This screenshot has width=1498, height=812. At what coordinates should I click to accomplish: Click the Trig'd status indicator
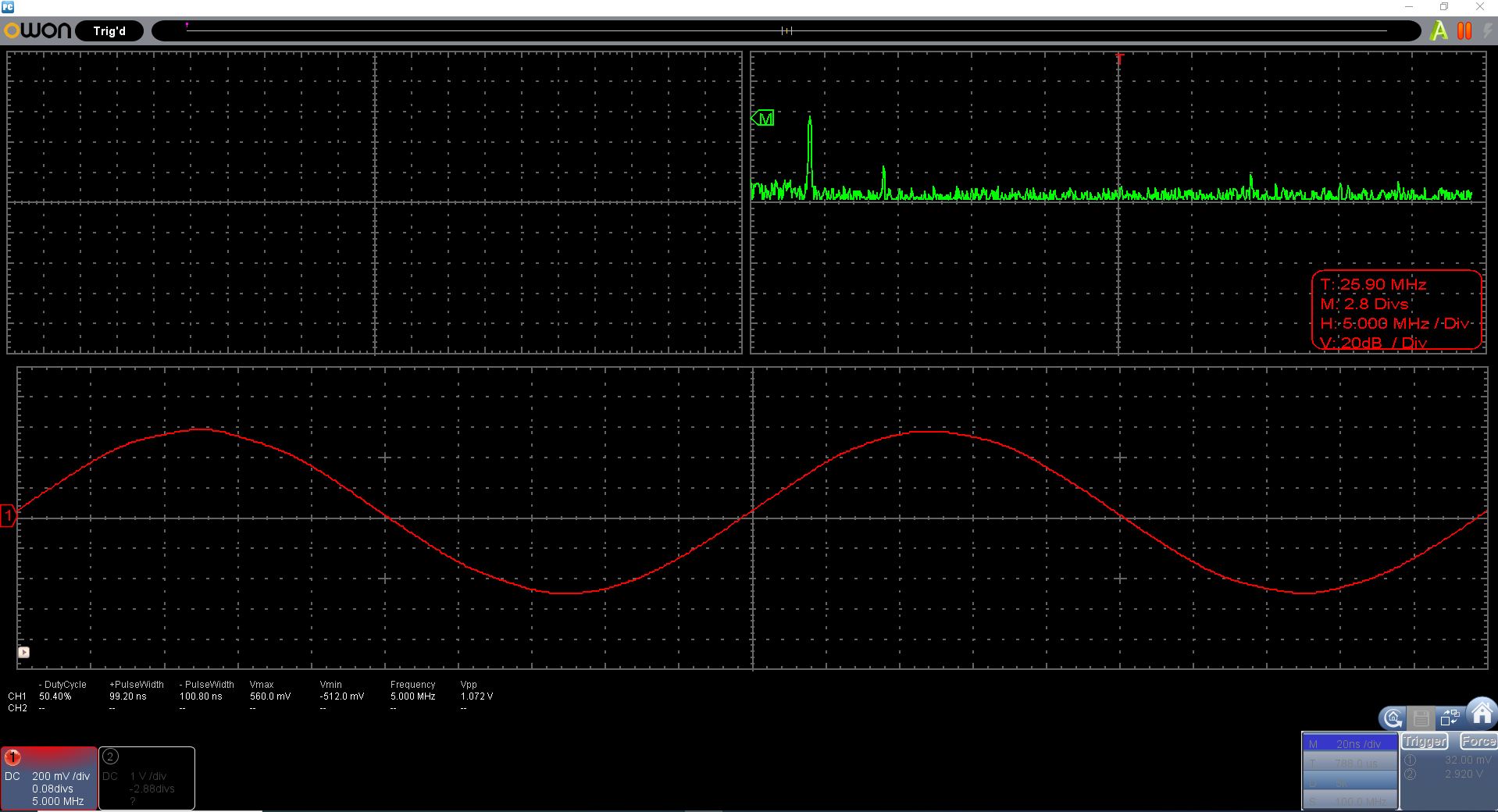tap(109, 31)
